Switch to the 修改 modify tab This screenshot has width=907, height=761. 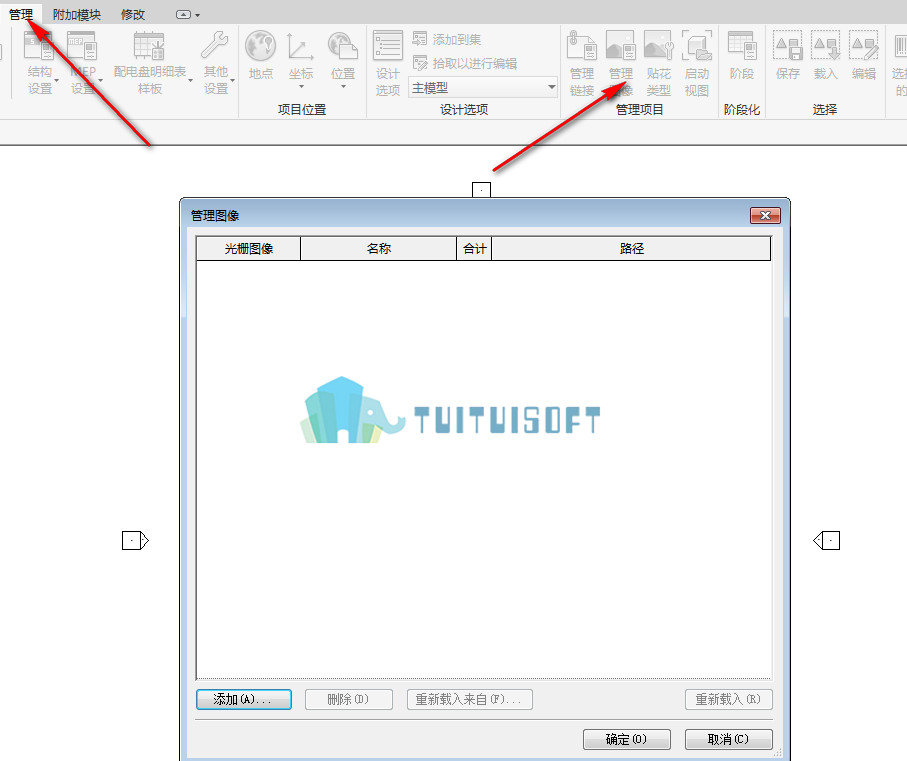(x=132, y=14)
